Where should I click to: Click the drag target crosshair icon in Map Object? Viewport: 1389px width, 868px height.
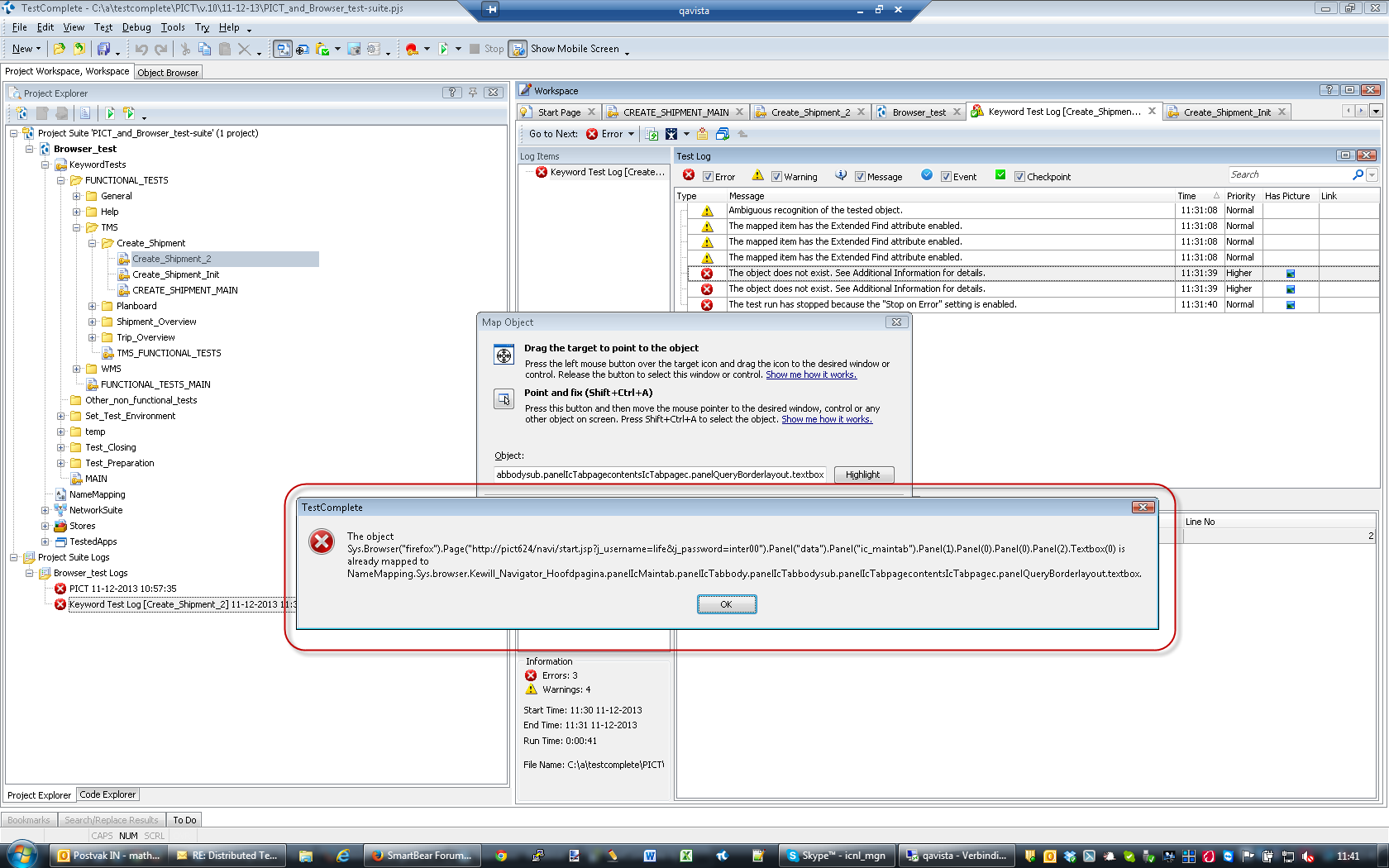(x=504, y=355)
